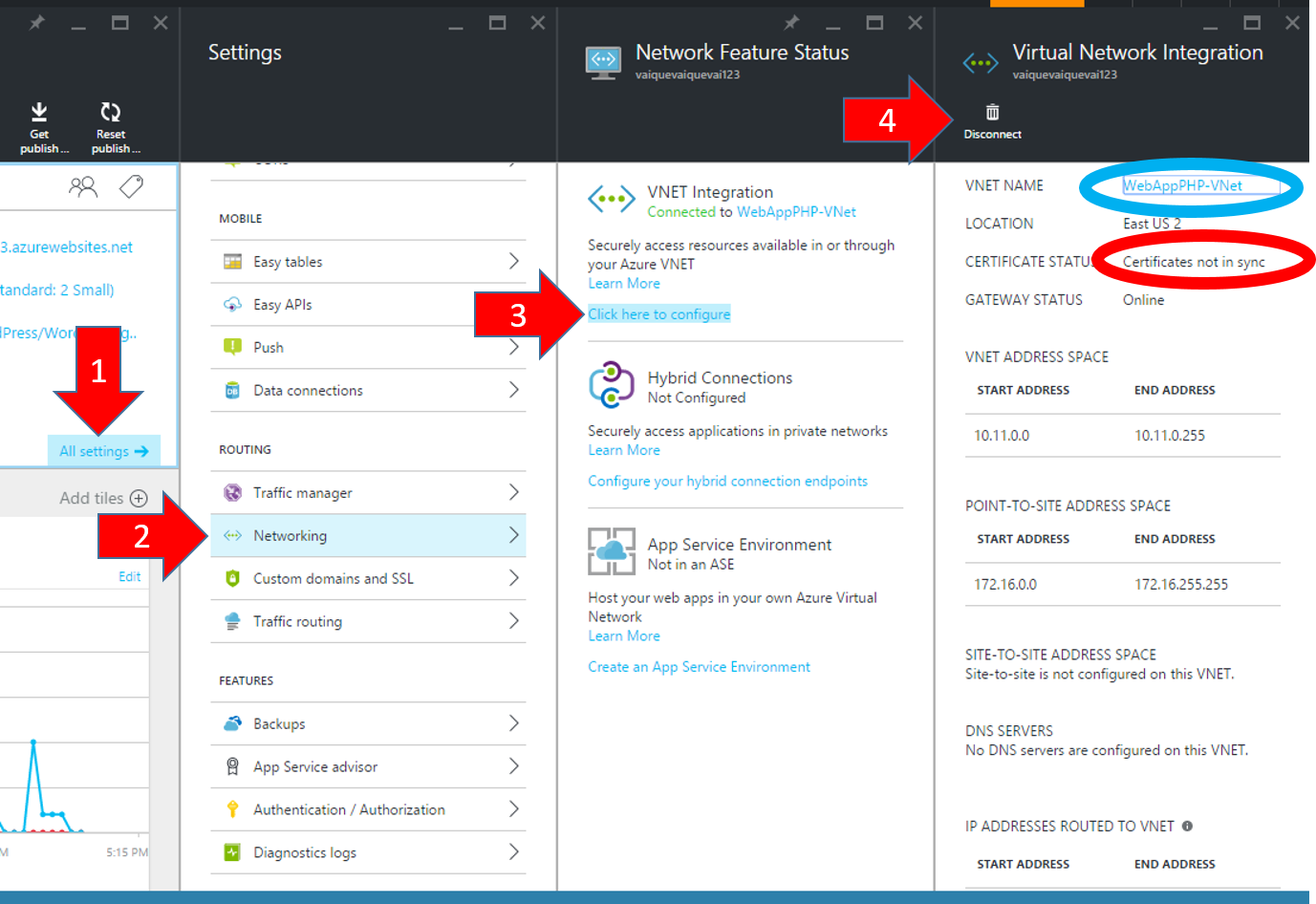The width and height of the screenshot is (1316, 904).
Task: Open the users/roles icon in the web app blade
Action: coord(83,186)
